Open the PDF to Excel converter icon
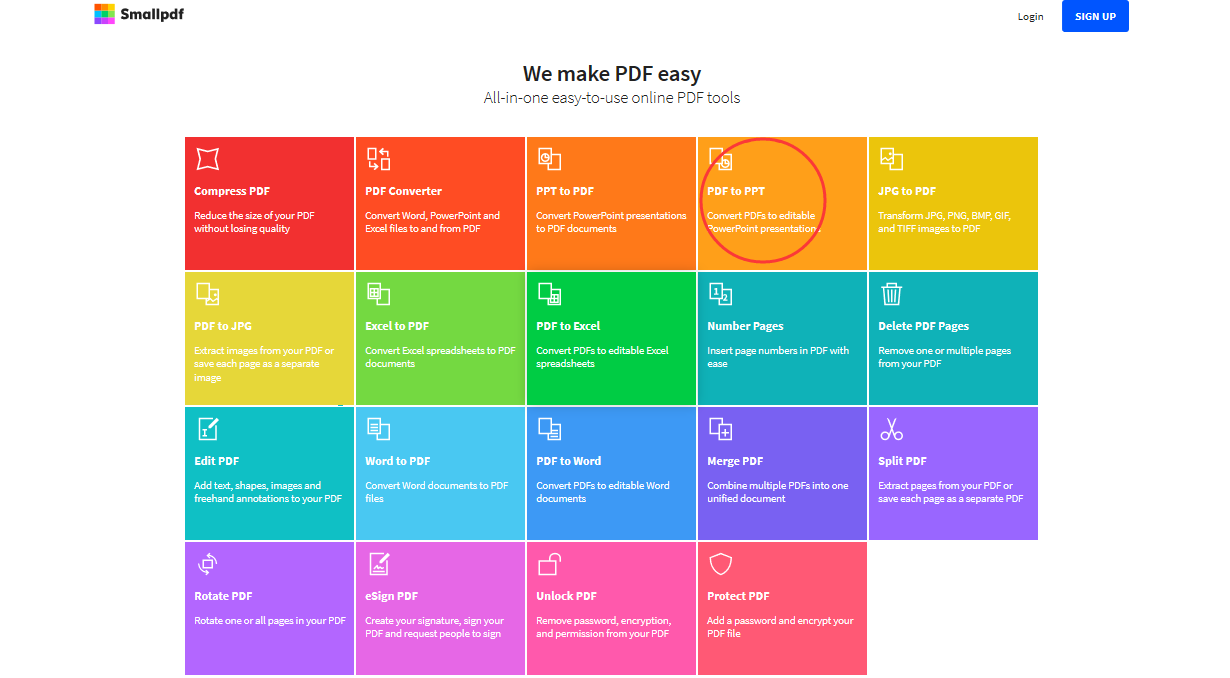This screenshot has height=678, width=1230. [549, 294]
